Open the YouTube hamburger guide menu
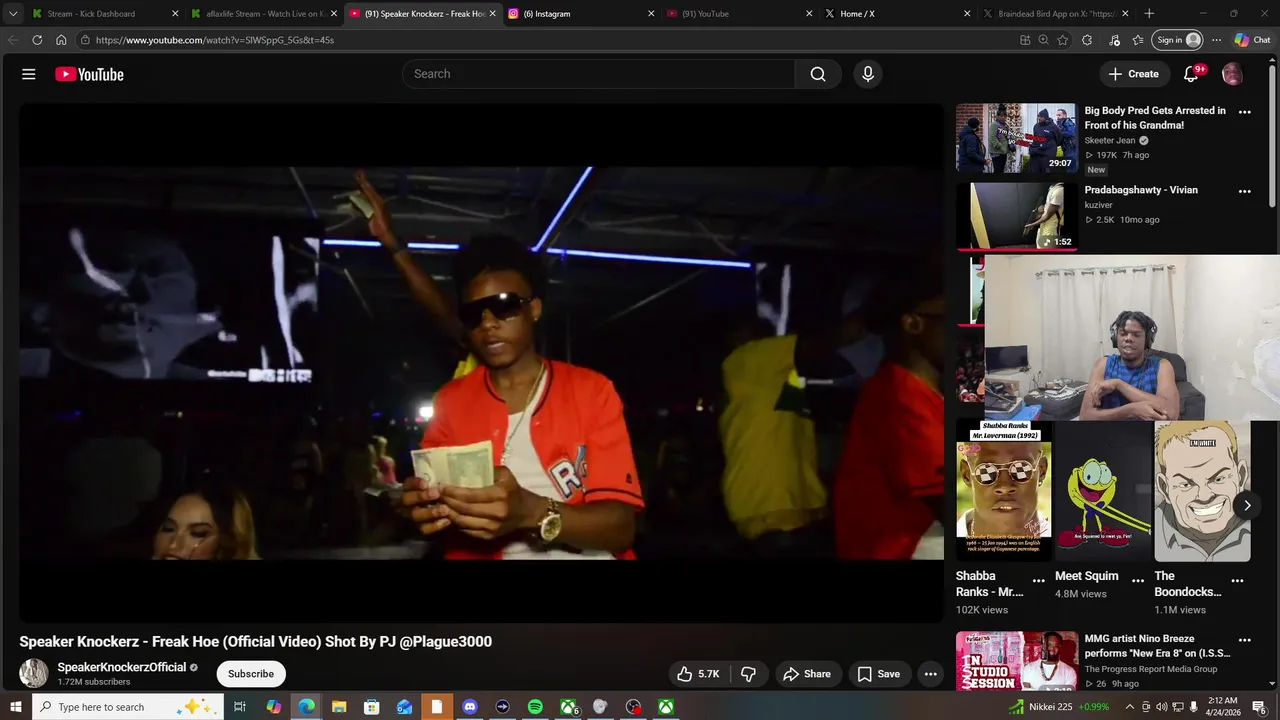1280x720 pixels. click(x=29, y=74)
